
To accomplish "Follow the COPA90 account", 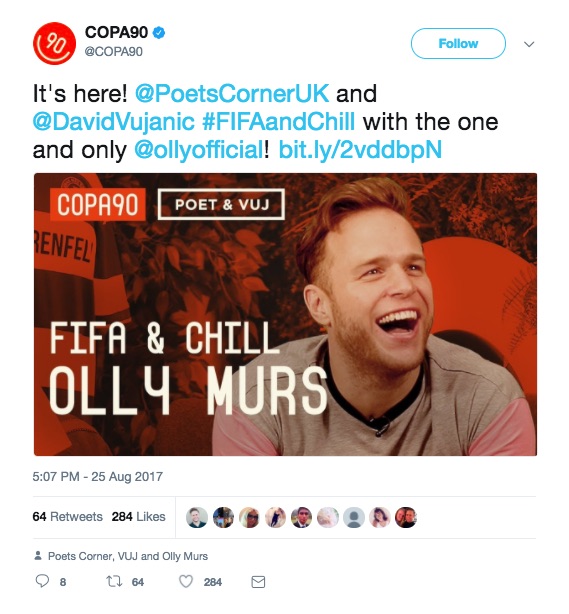I will pos(458,43).
